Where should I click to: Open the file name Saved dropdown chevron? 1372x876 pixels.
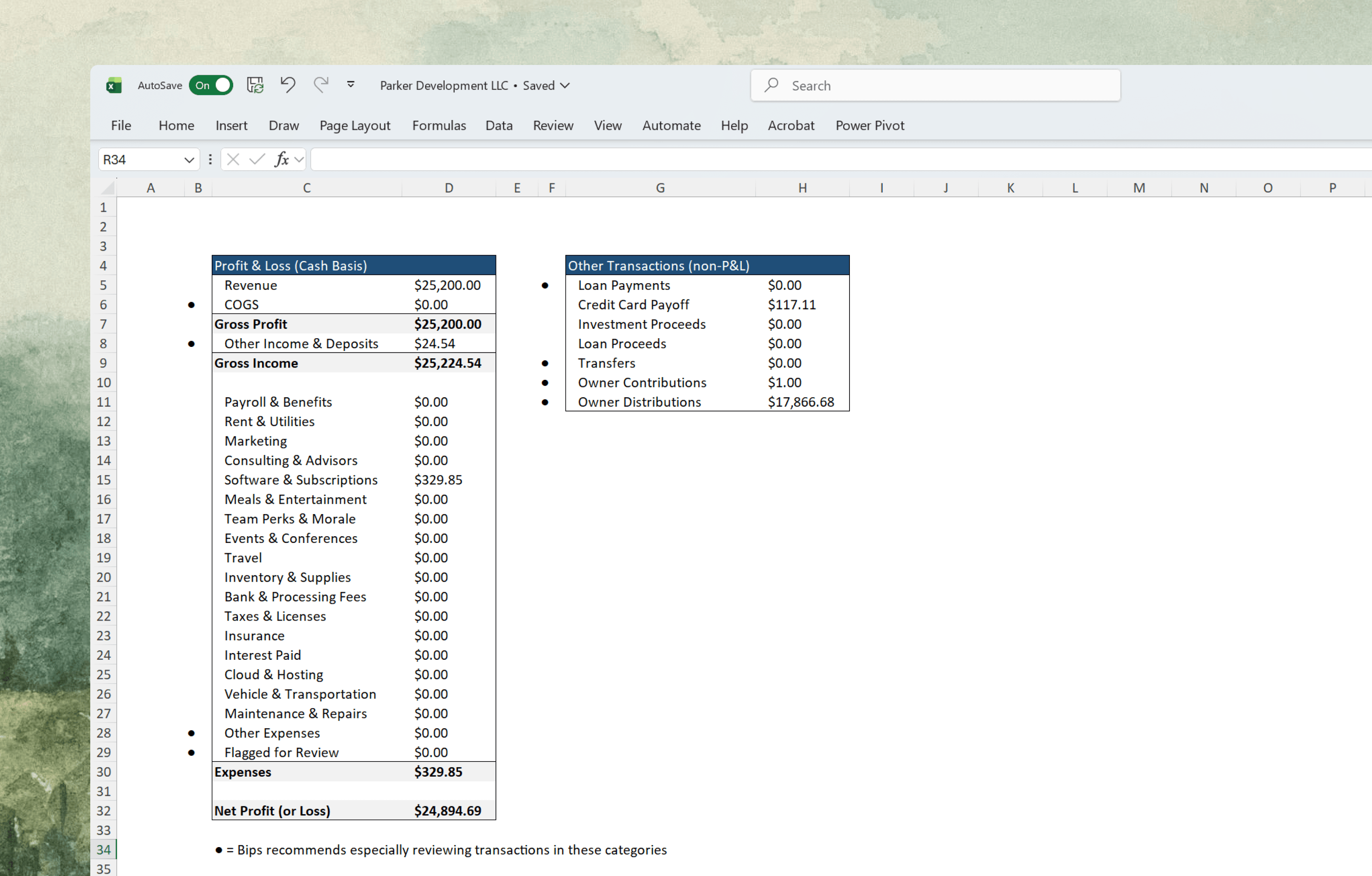(x=564, y=86)
